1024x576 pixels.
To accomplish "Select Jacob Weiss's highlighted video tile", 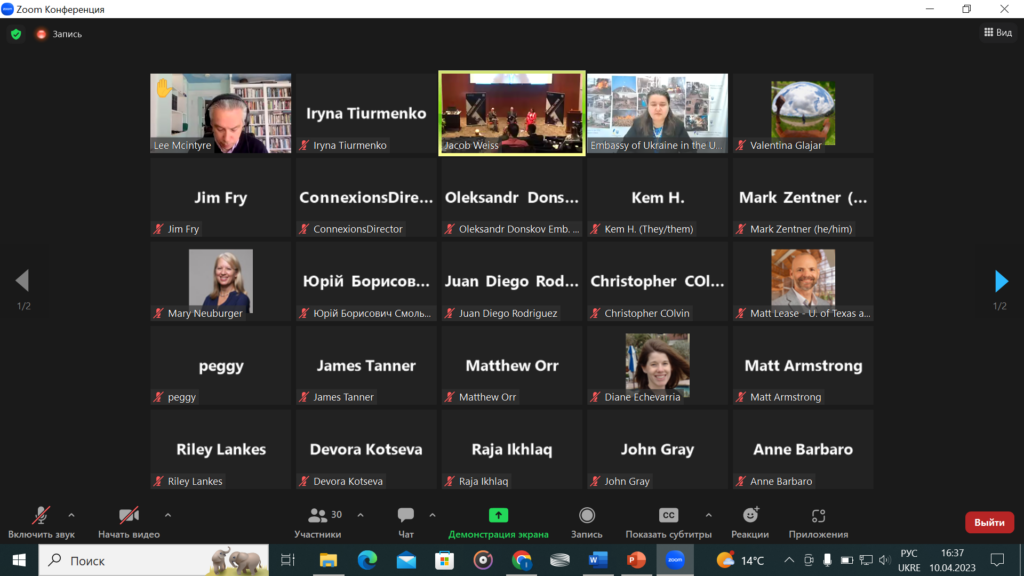I will coord(512,113).
